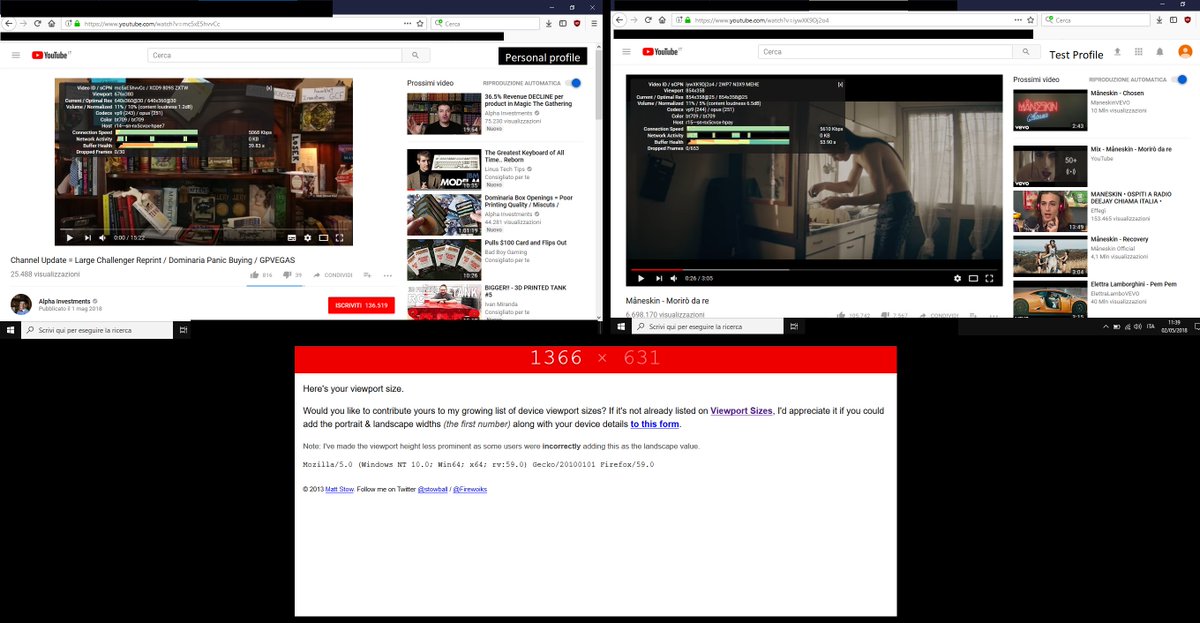Open '36.5% Revenue DECLINE' video thumbnail
This screenshot has height=623, width=1200.
coord(444,114)
